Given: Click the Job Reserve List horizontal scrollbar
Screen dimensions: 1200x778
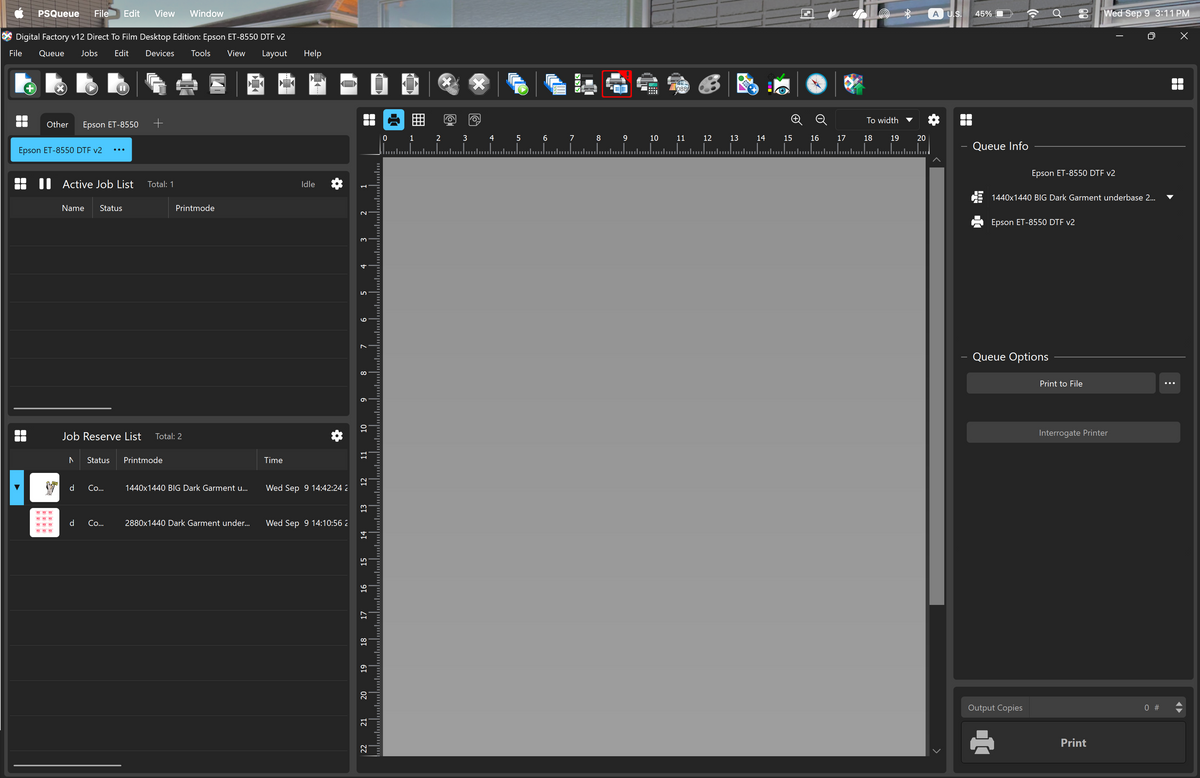Looking at the screenshot, I should [67, 765].
